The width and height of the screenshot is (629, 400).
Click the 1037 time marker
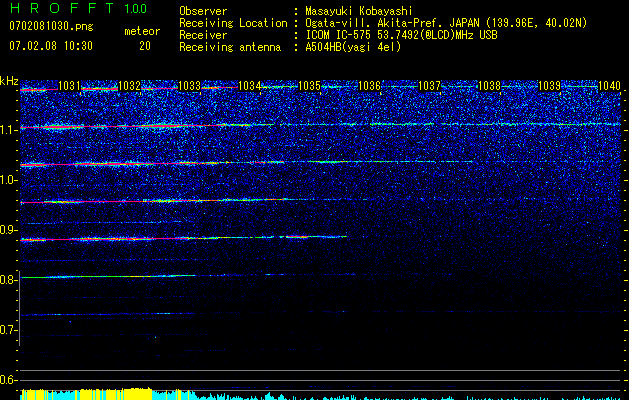click(429, 86)
